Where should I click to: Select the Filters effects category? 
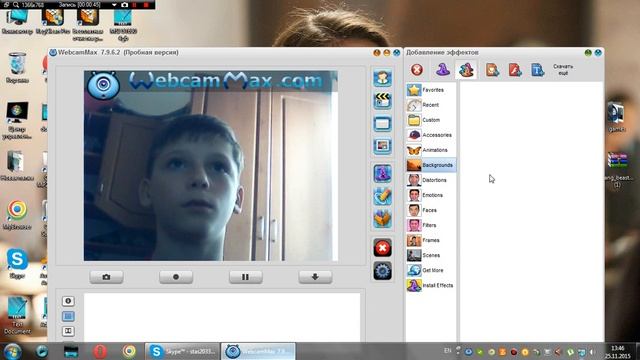(431, 225)
